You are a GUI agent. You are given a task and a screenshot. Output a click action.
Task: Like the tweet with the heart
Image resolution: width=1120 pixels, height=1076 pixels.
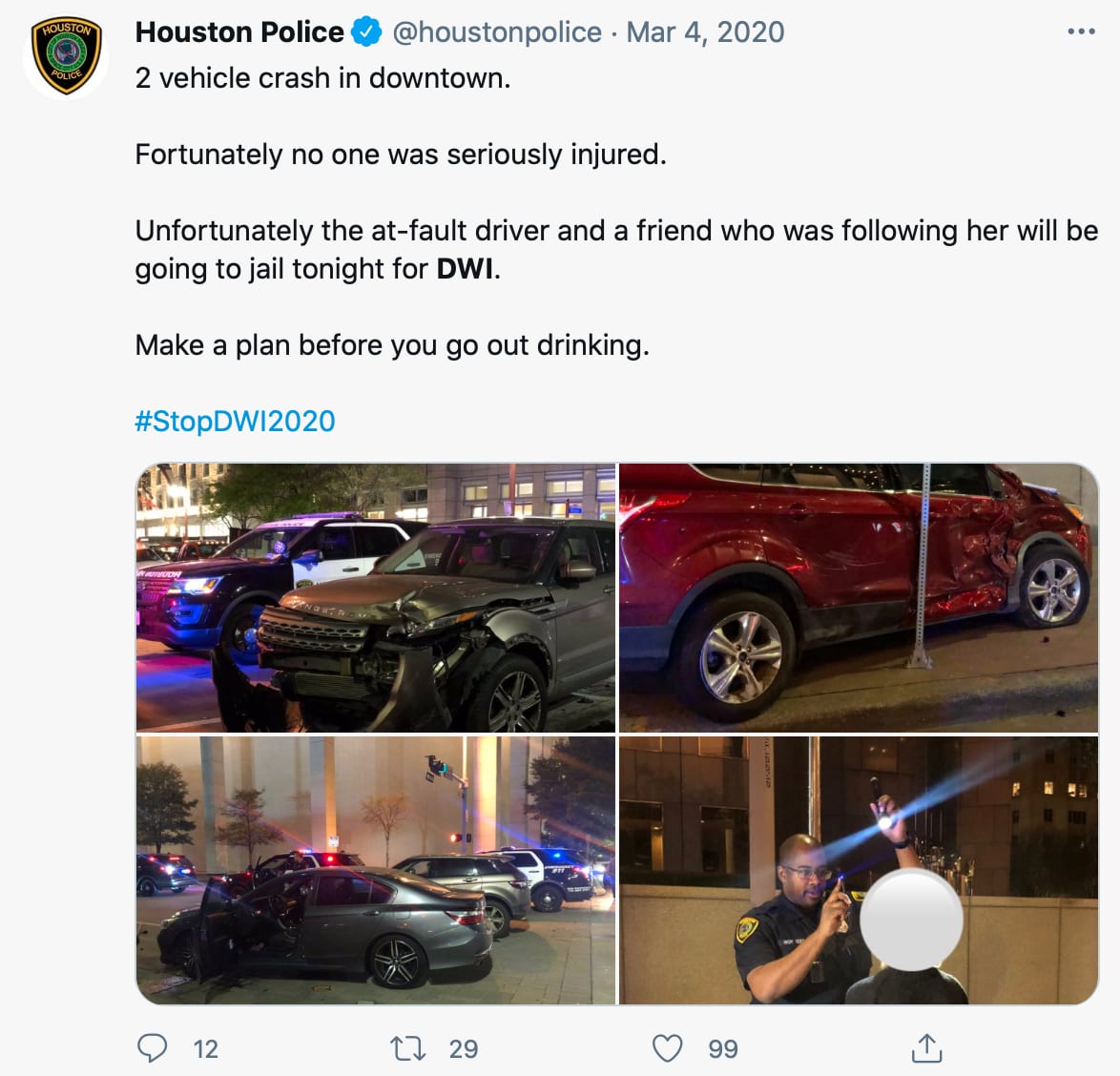(667, 1048)
